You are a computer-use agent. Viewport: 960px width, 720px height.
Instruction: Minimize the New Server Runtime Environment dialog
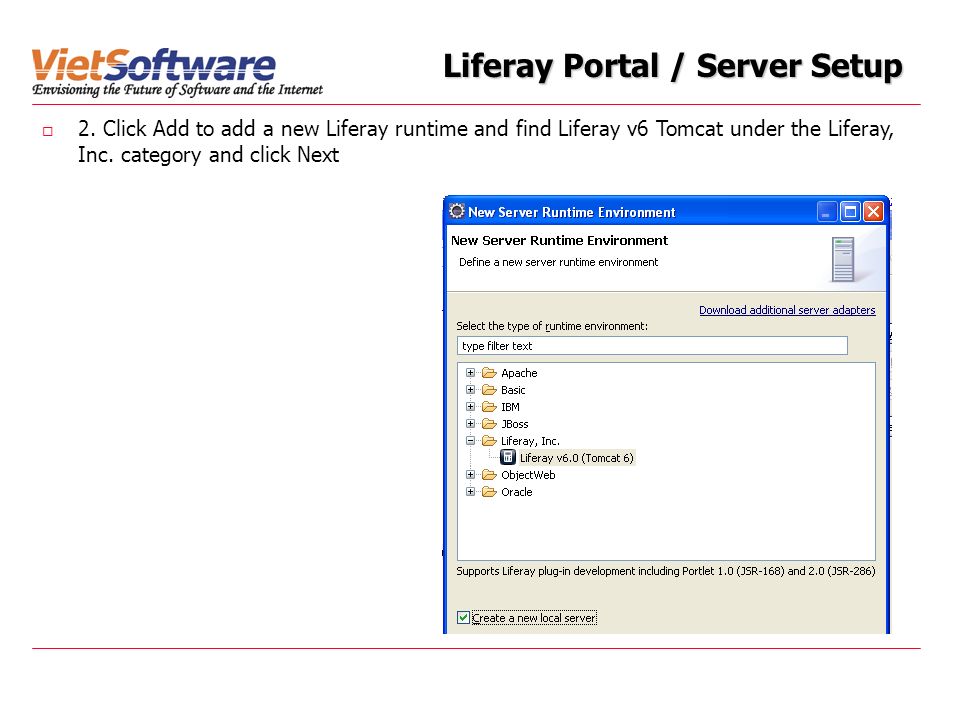tap(826, 212)
